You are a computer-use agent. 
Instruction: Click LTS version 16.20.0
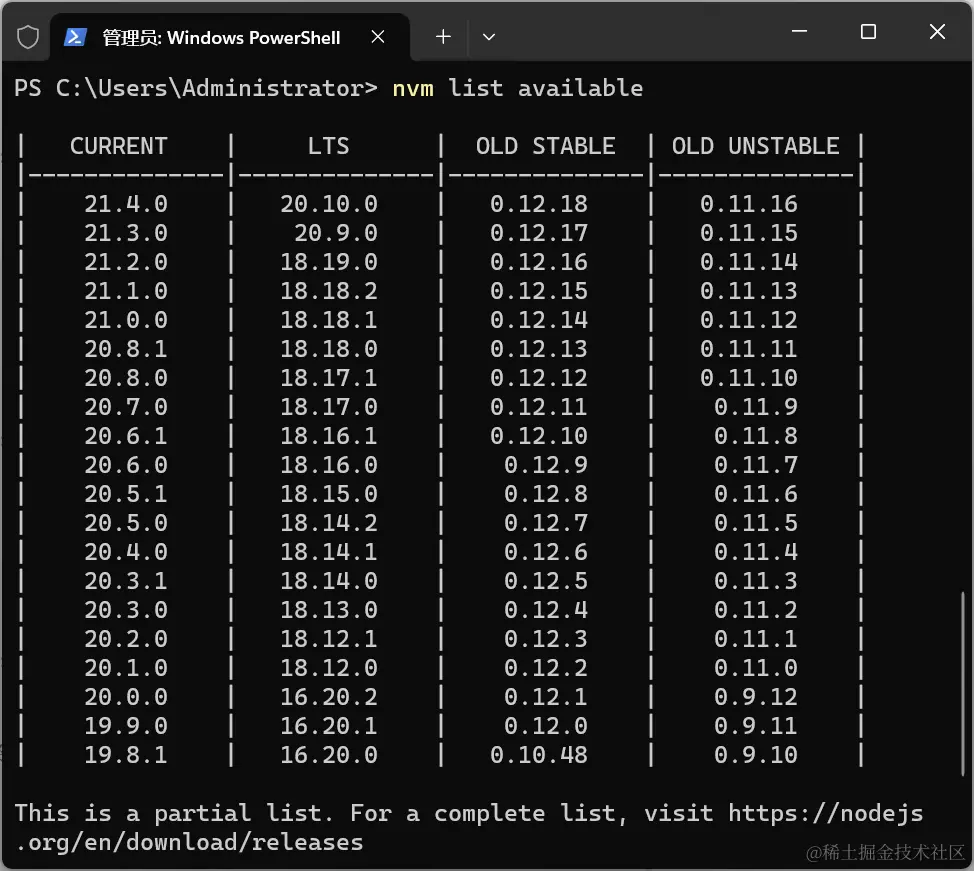point(329,755)
